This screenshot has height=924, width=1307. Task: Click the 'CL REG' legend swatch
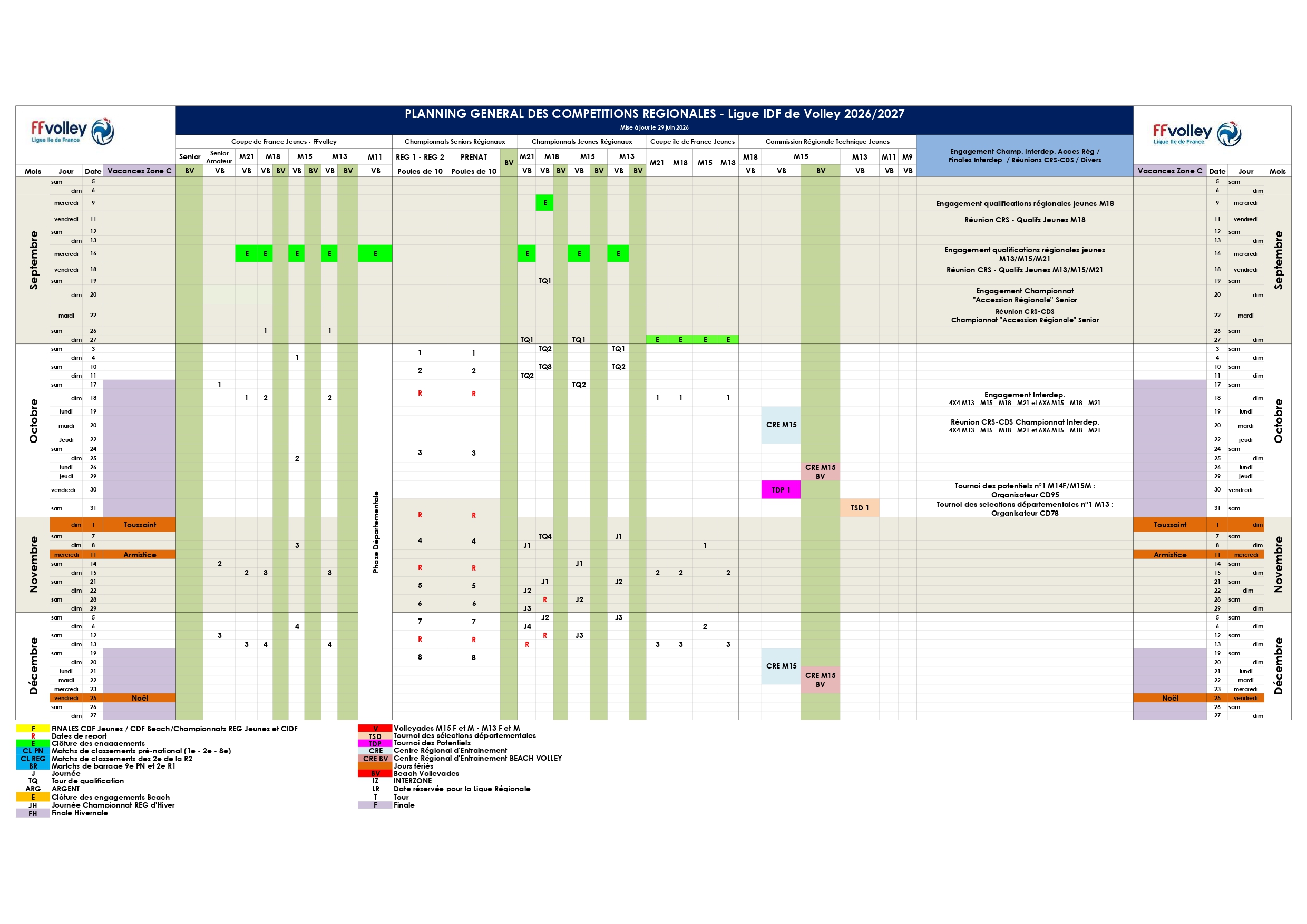[x=33, y=759]
